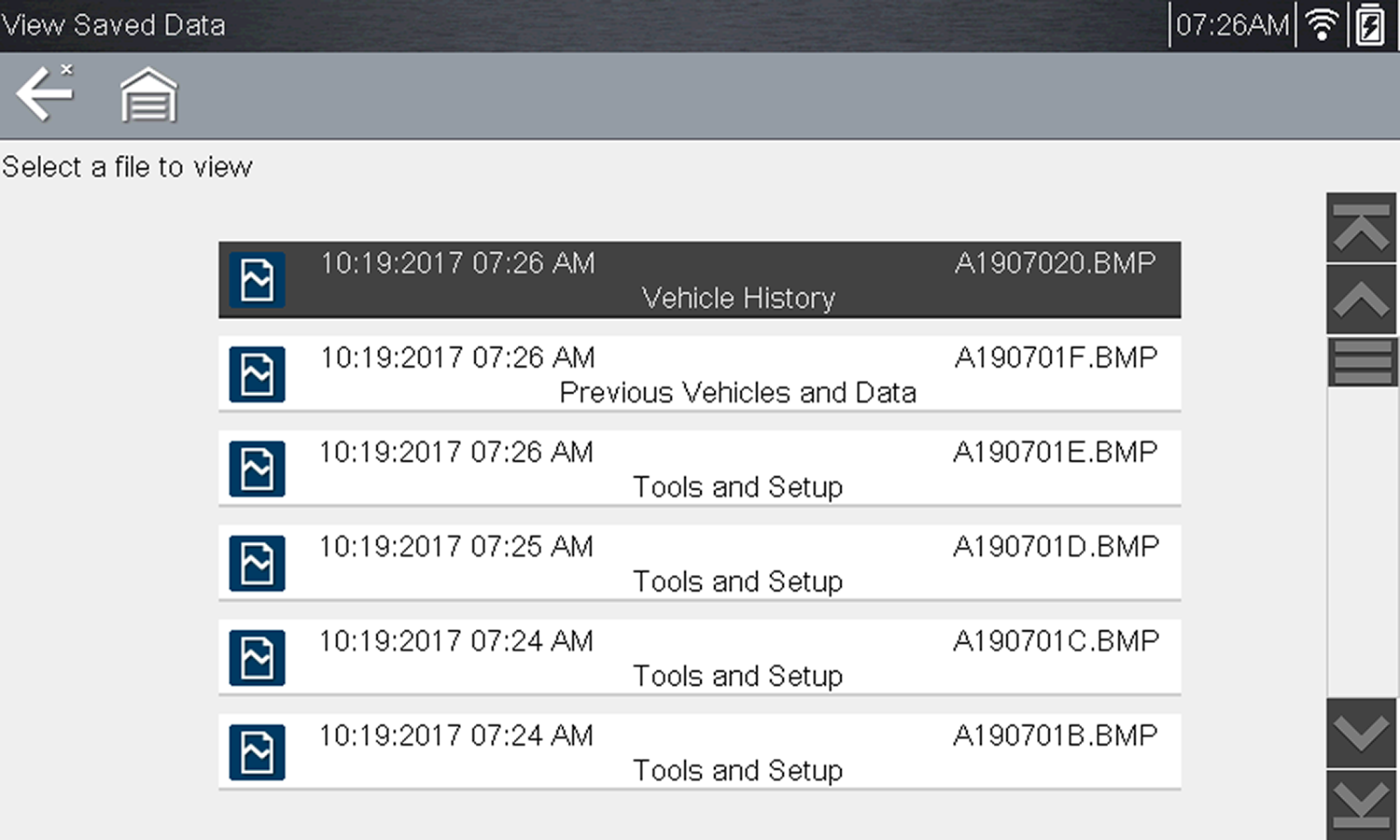Click the Back arrow icon
The height and width of the screenshot is (840, 1400).
coord(44,93)
